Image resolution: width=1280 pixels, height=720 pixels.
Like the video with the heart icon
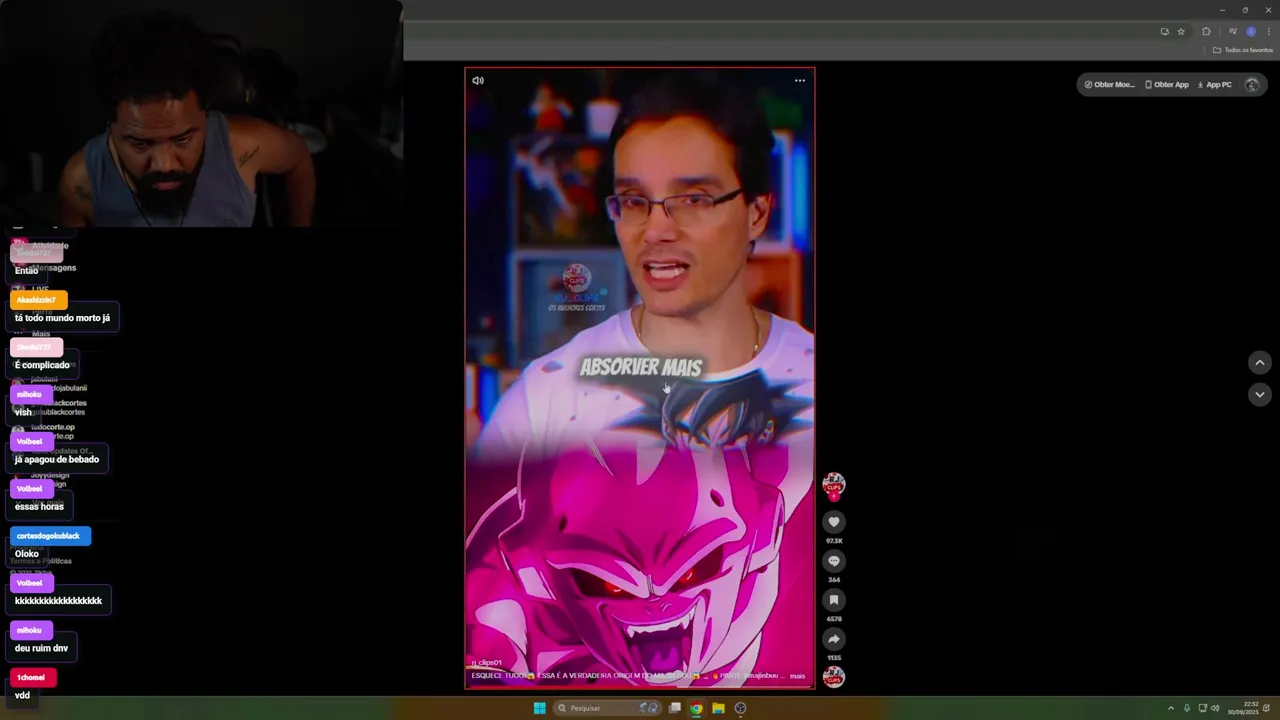[x=834, y=522]
